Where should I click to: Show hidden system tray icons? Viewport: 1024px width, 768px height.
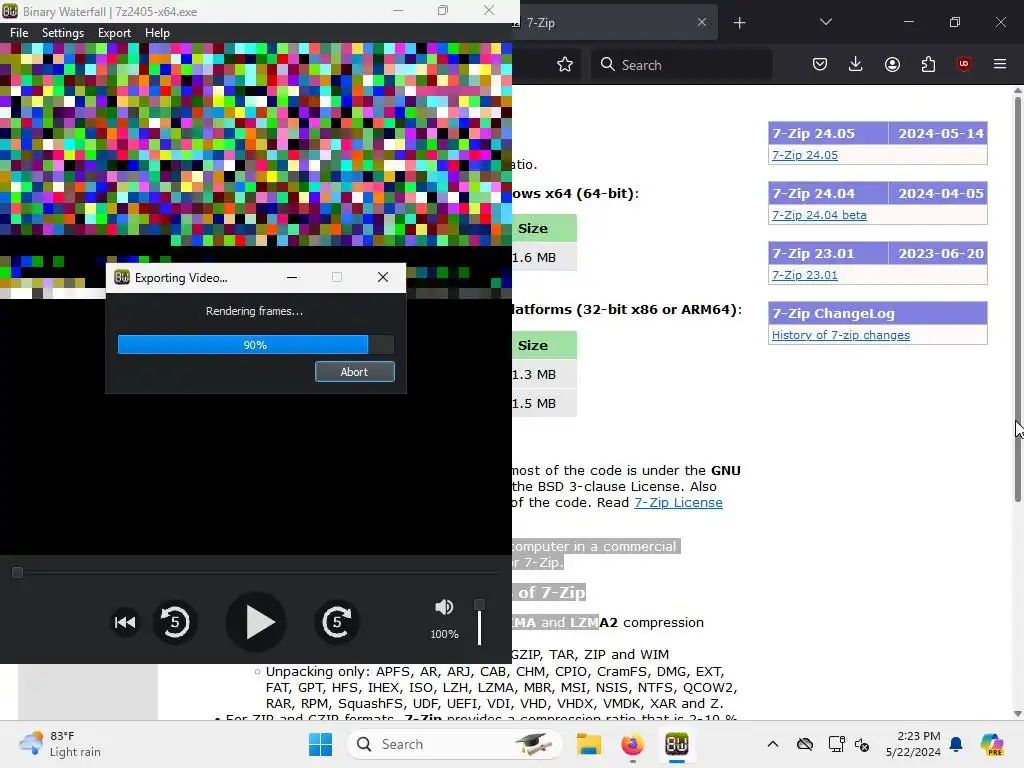[773, 744]
